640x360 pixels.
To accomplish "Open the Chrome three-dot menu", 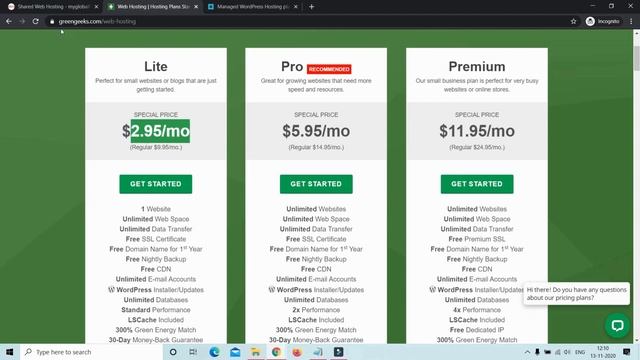I will tap(631, 21).
